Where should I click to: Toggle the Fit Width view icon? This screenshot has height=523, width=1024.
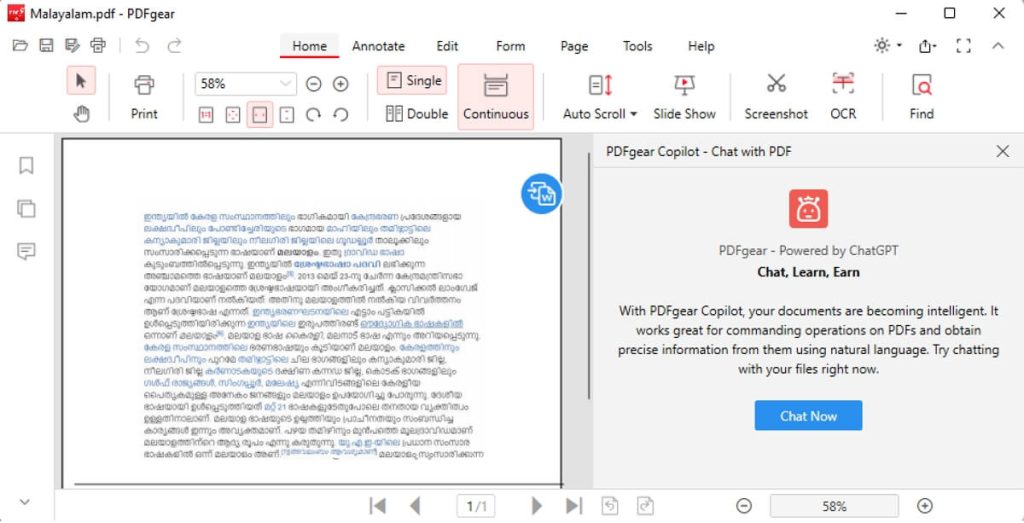click(x=260, y=115)
